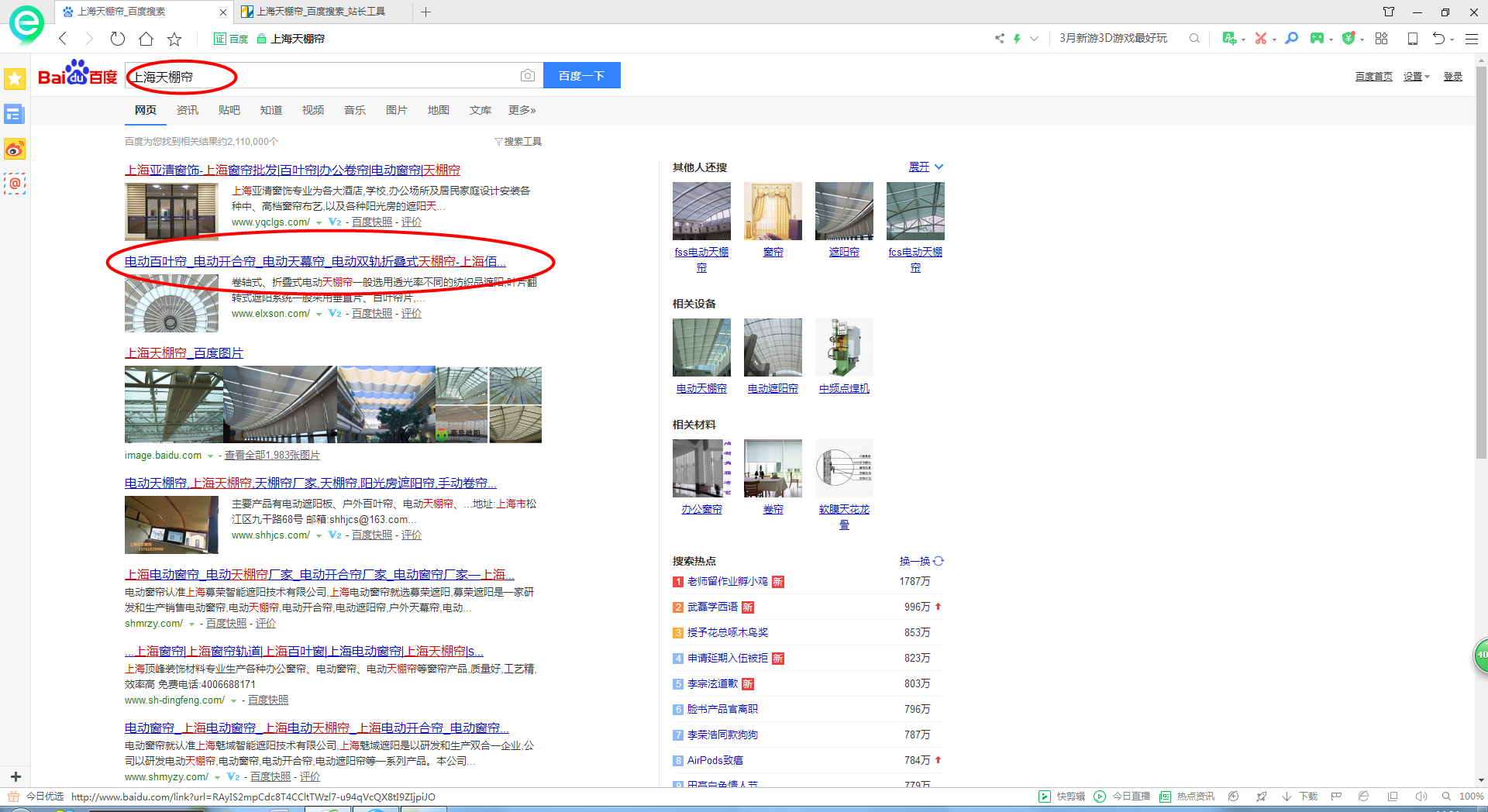Go to the browser home page icon
1488x812 pixels.
146,39
